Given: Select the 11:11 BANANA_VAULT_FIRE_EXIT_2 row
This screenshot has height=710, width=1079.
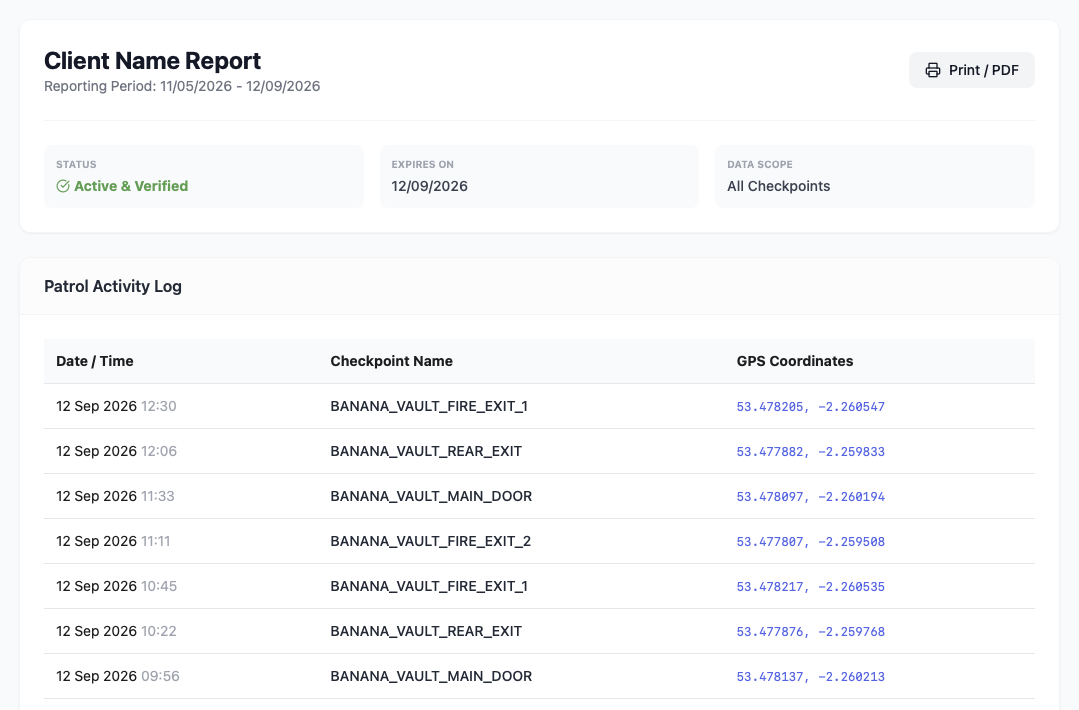Looking at the screenshot, I should point(540,541).
